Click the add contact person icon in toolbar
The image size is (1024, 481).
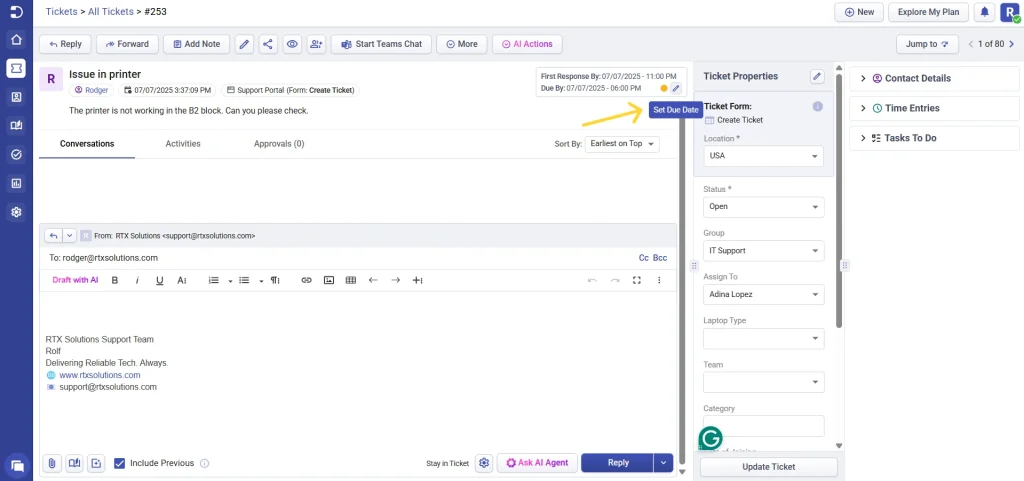coord(316,44)
